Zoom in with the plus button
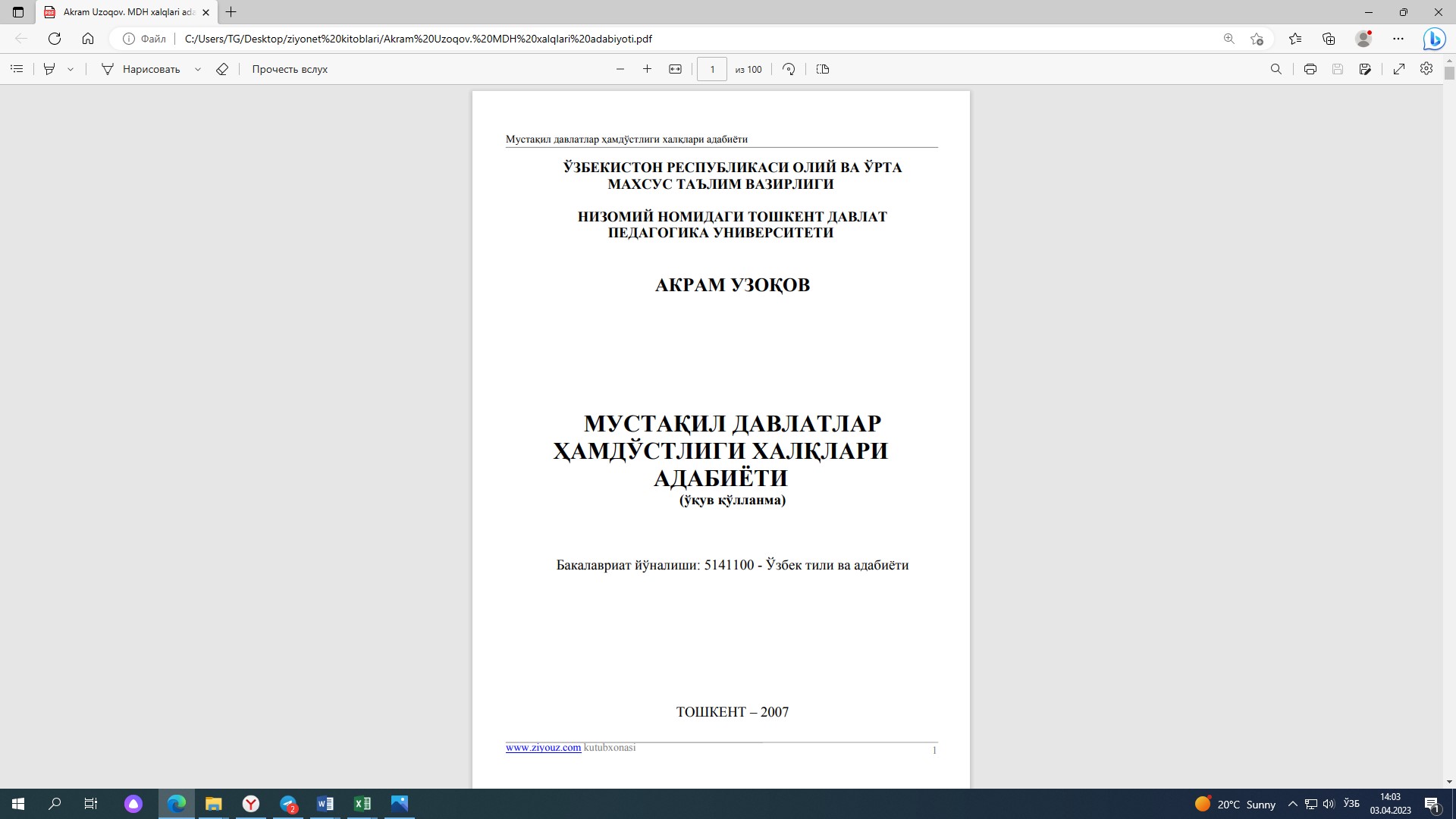This screenshot has height=819, width=1456. pos(647,69)
